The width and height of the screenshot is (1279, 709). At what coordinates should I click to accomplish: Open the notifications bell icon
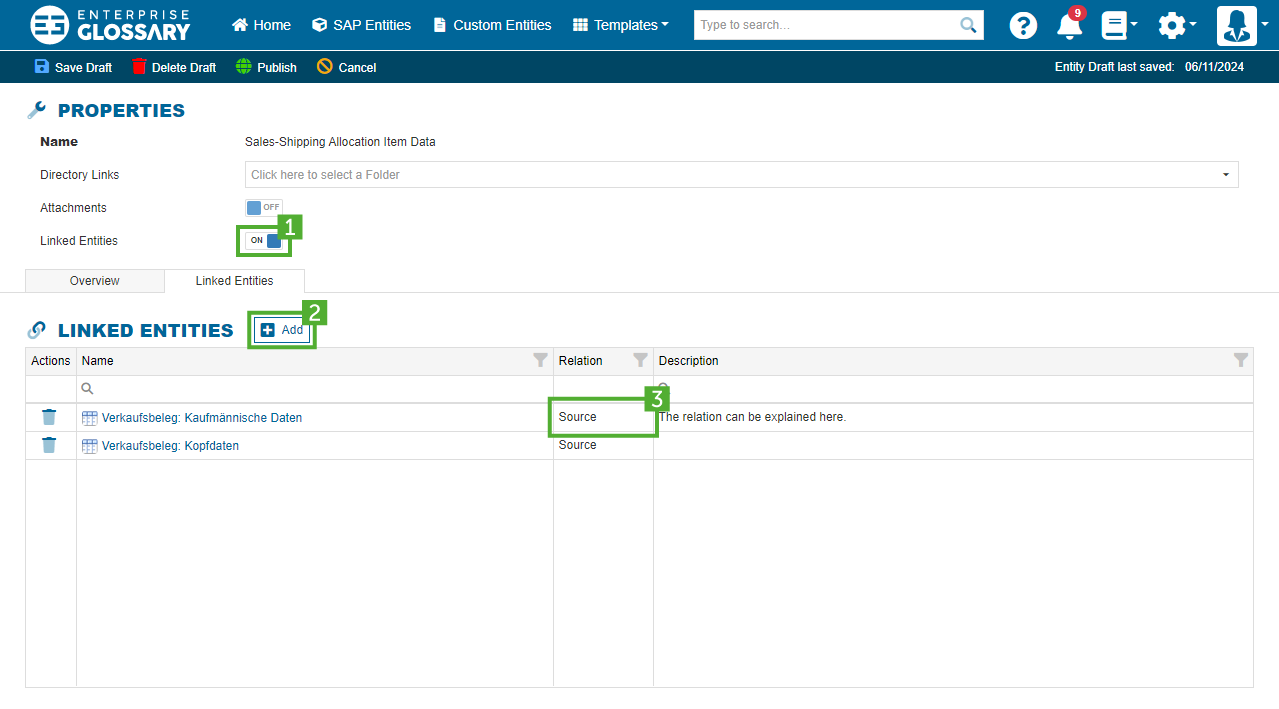click(x=1069, y=26)
